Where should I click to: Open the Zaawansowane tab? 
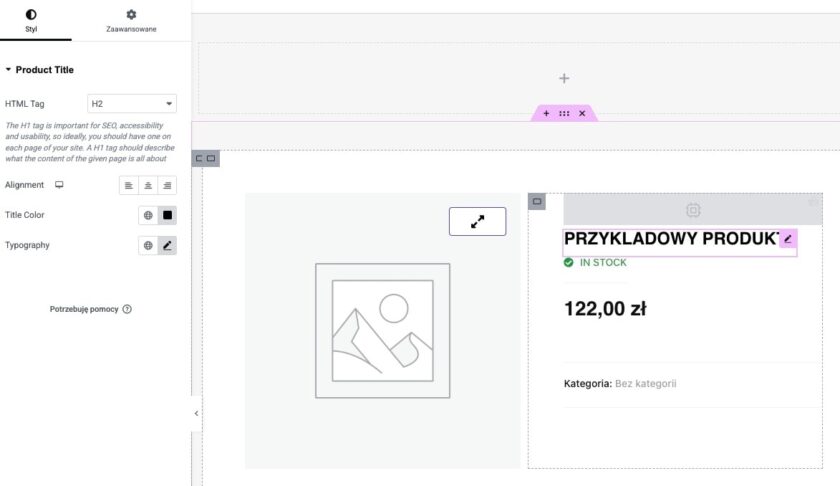131,20
